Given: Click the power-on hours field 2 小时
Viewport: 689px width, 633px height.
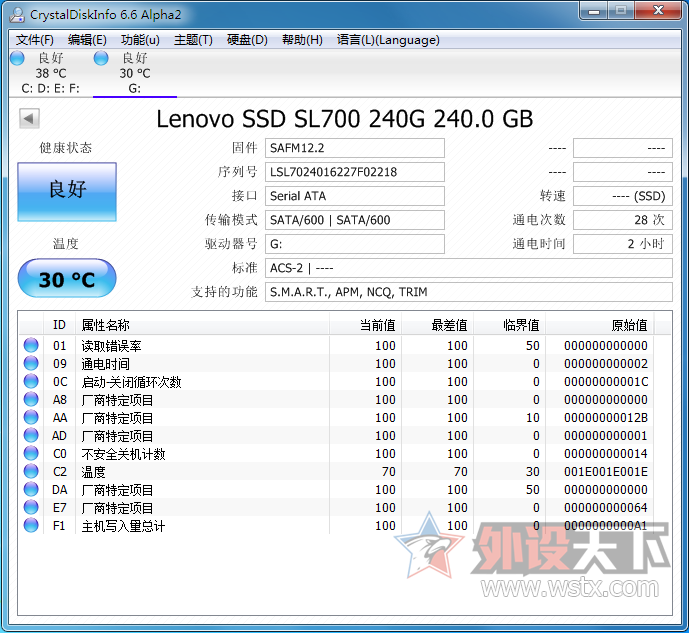Looking at the screenshot, I should coord(623,244).
